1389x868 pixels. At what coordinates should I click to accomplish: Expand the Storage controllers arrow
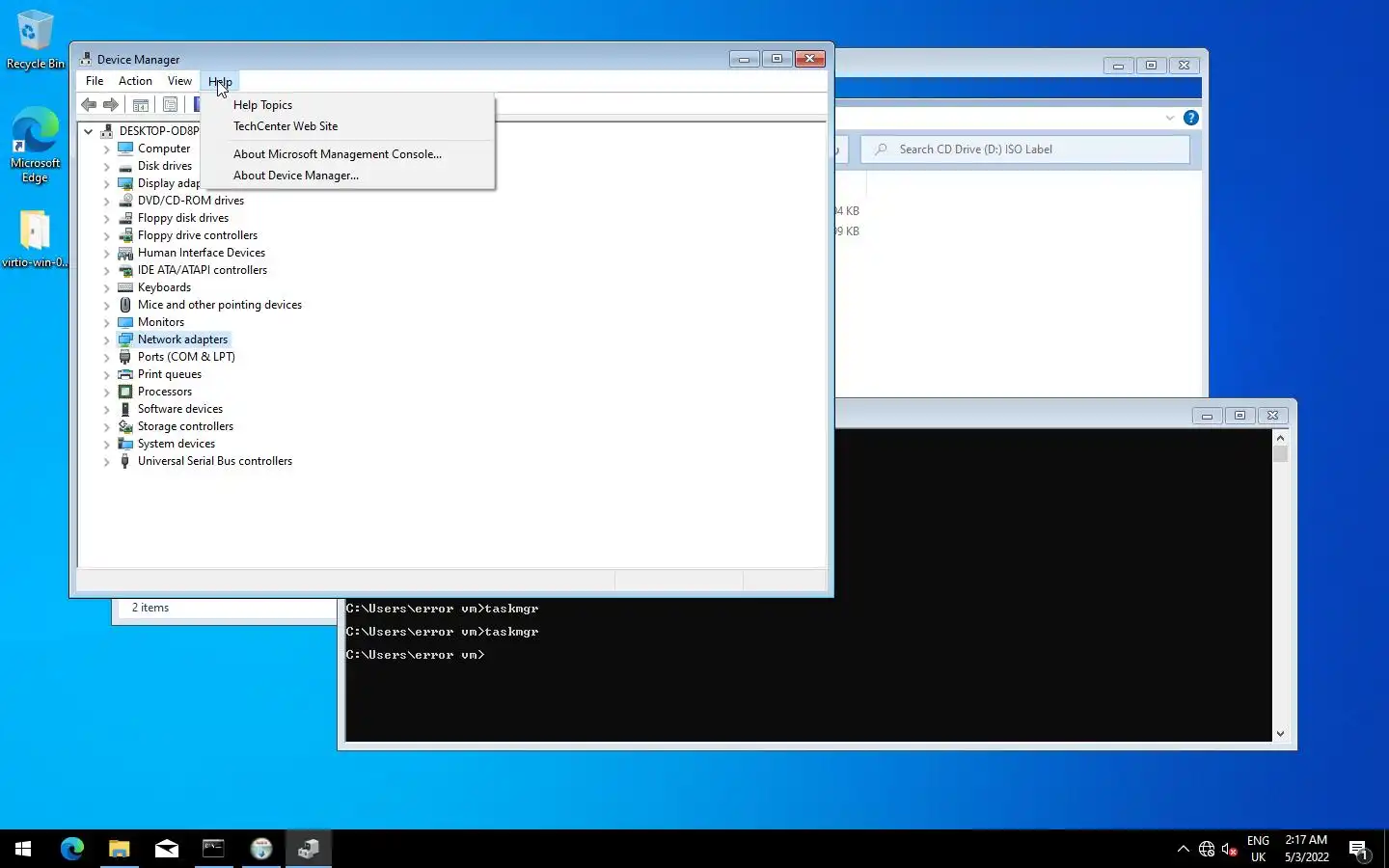click(x=106, y=426)
